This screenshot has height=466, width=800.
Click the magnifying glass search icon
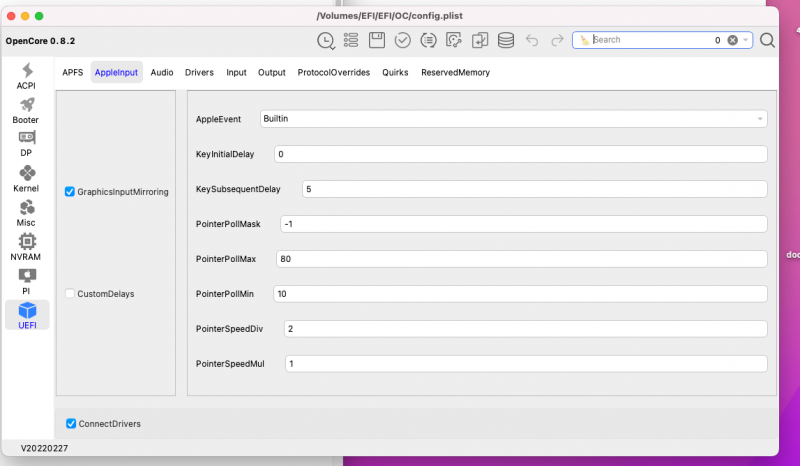point(767,40)
